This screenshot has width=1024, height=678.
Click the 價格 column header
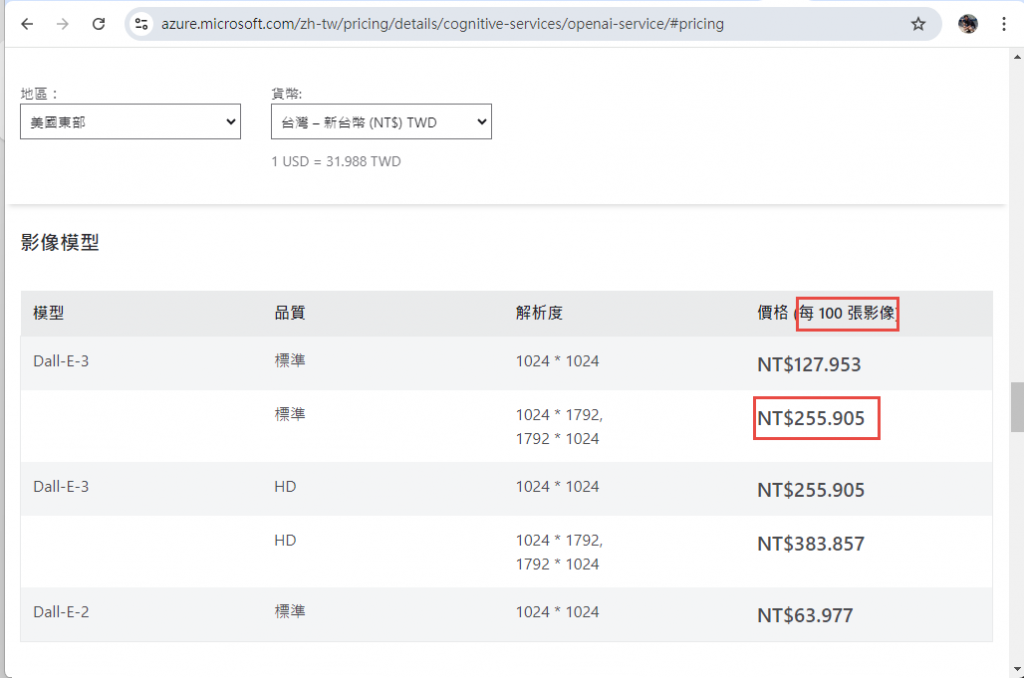click(x=827, y=313)
